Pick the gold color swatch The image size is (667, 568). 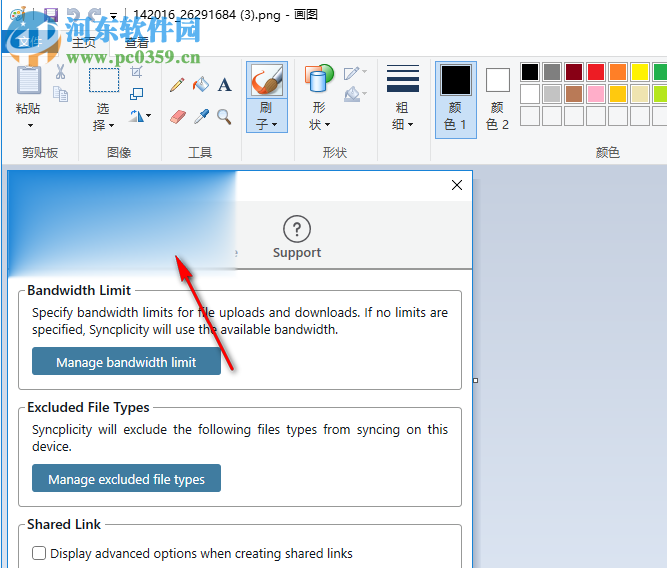[618, 94]
